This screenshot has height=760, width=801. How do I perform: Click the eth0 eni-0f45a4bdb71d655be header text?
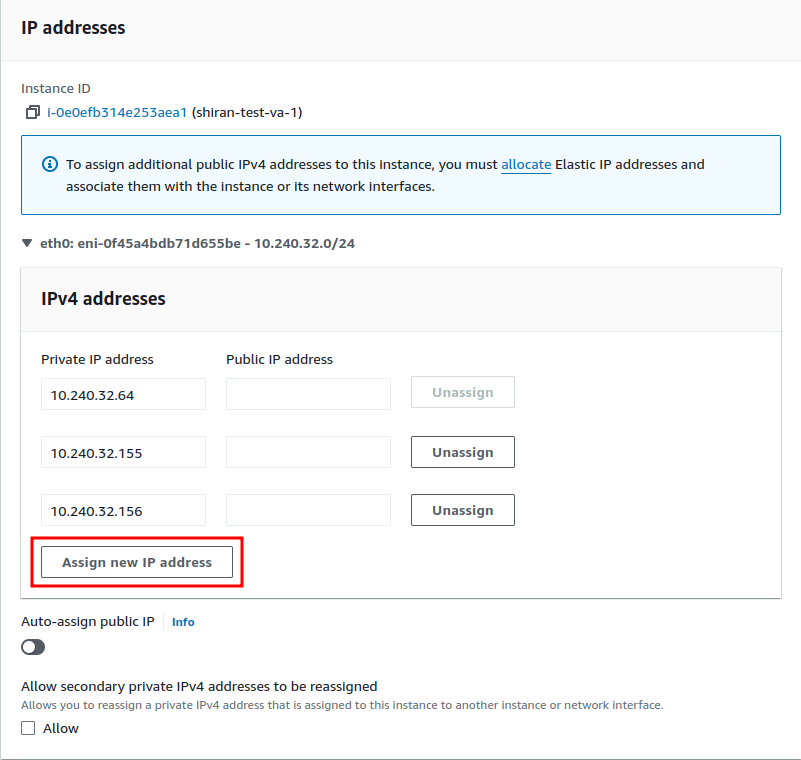[197, 243]
